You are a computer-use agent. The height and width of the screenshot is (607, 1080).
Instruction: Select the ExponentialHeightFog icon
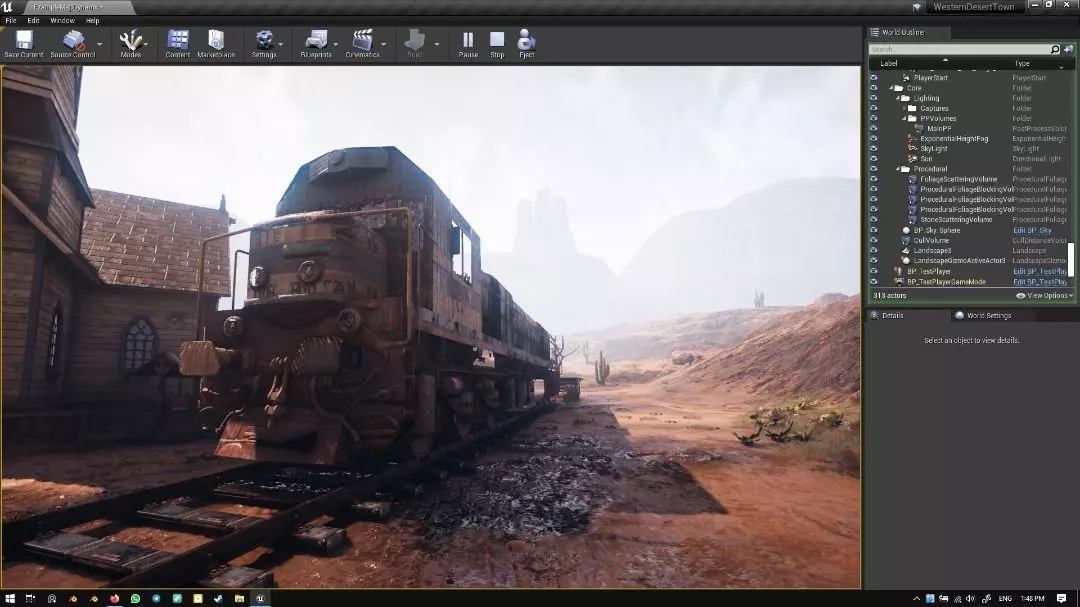pyautogui.click(x=913, y=138)
